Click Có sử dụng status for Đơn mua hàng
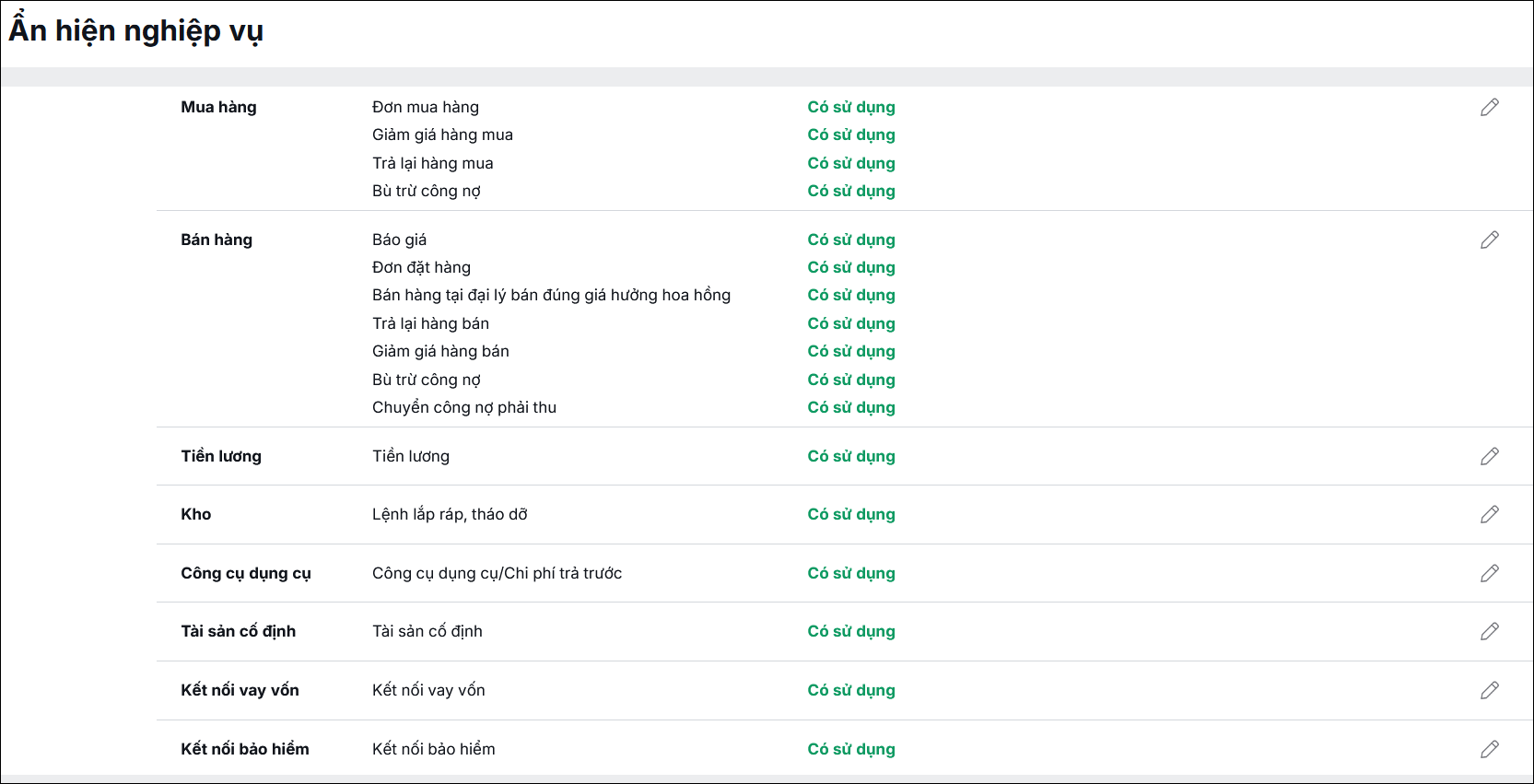This screenshot has width=1534, height=784. 851,107
